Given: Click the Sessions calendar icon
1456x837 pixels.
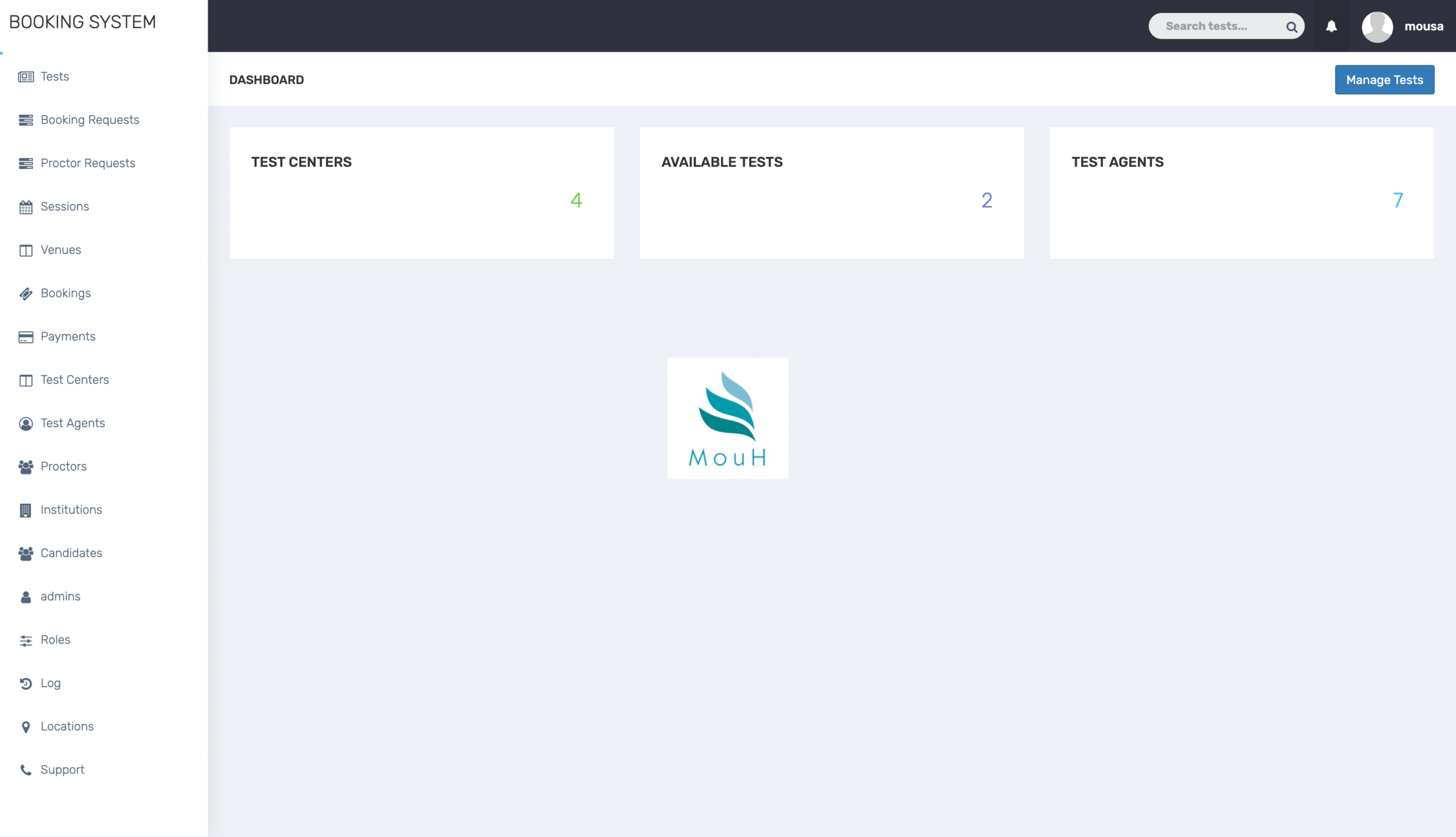Looking at the screenshot, I should click(26, 207).
